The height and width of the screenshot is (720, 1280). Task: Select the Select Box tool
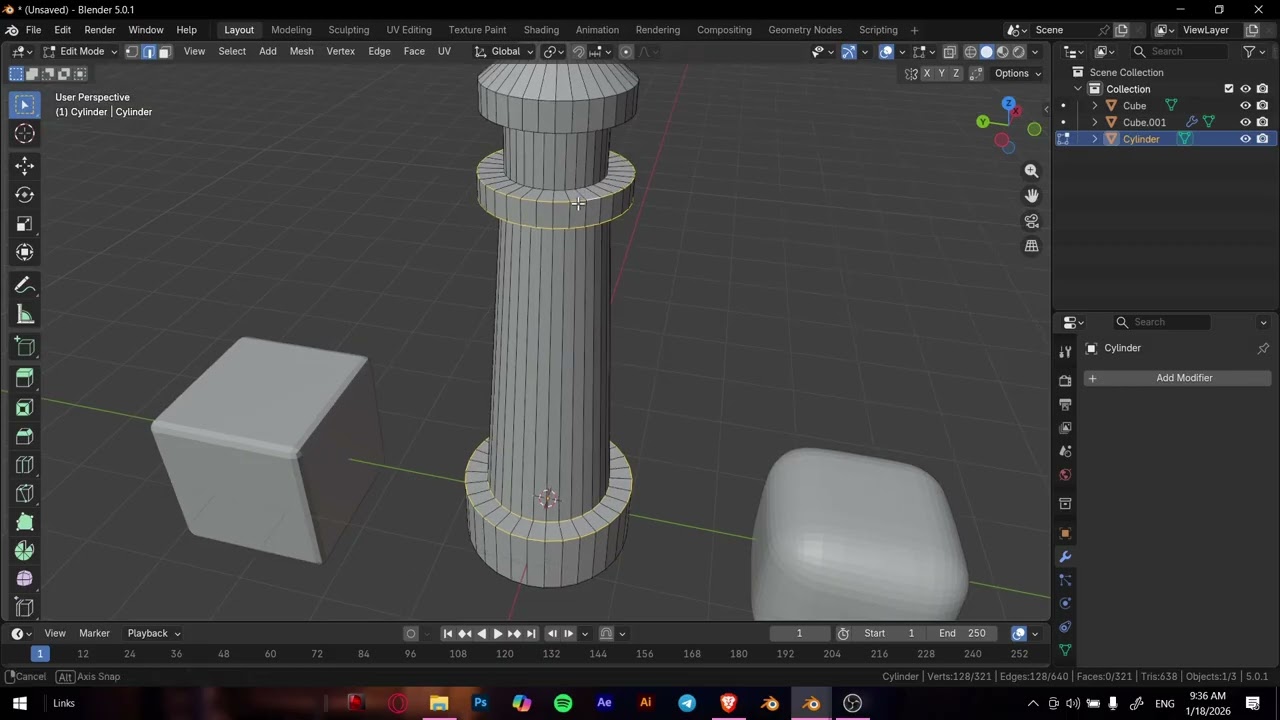tap(25, 105)
